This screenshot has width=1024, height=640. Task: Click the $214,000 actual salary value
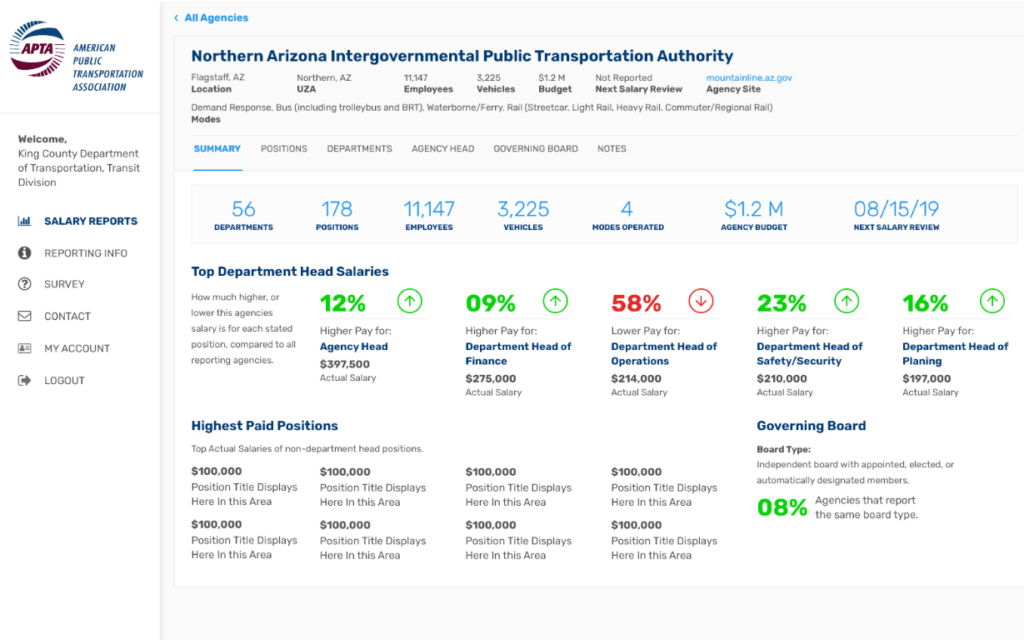coord(636,379)
